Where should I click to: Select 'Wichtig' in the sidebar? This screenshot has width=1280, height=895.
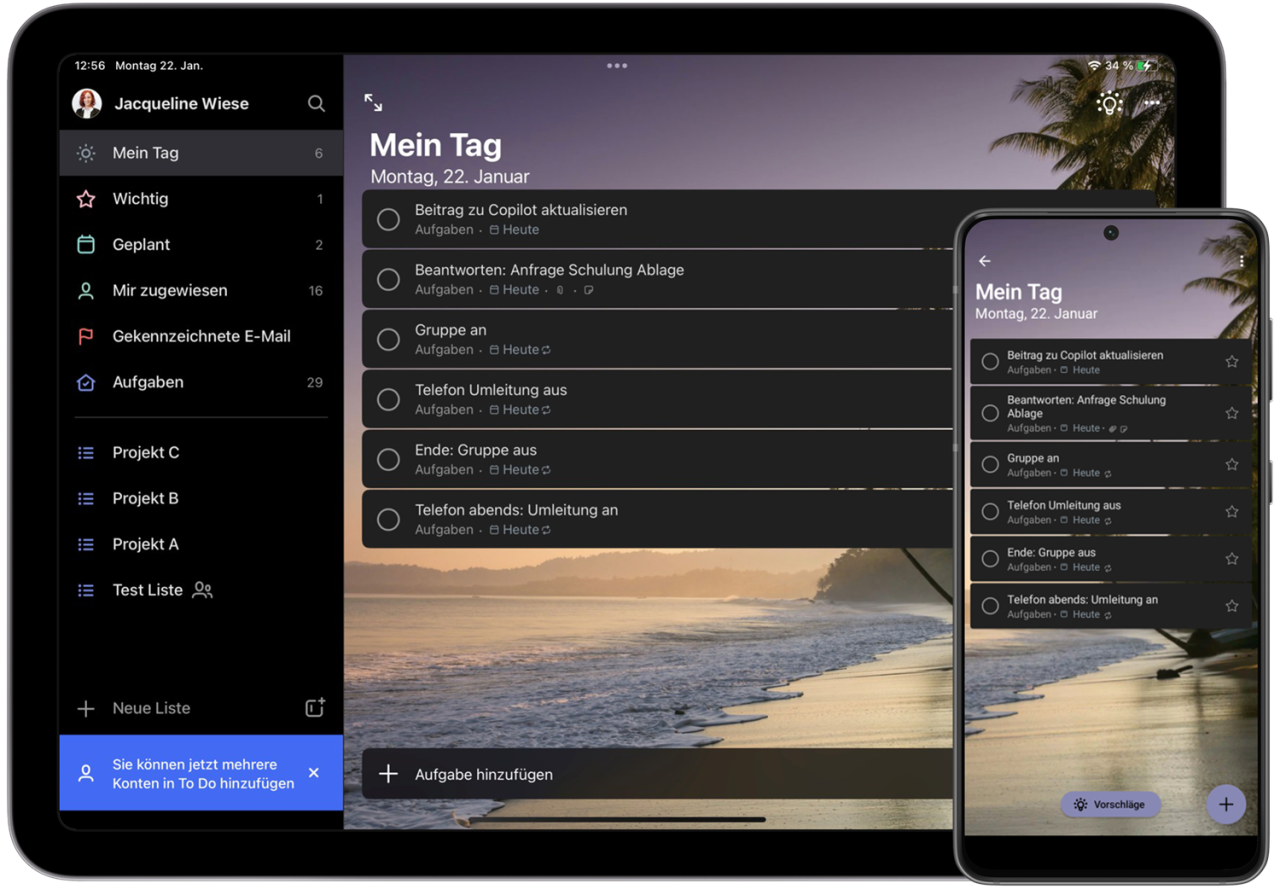pos(140,199)
